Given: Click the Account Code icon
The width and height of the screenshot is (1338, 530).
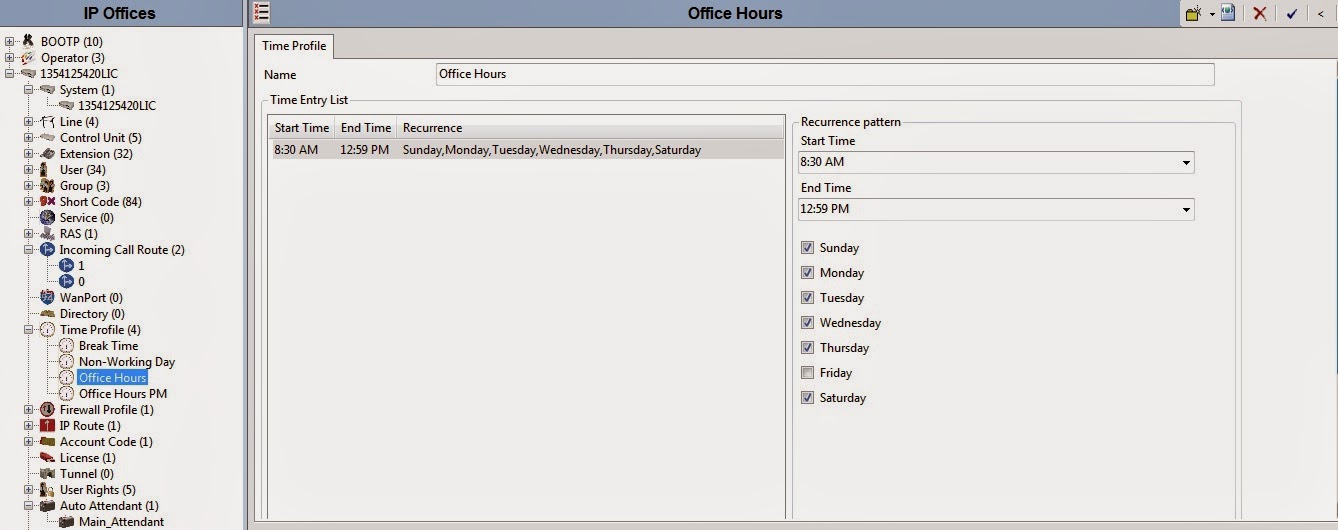Looking at the screenshot, I should [x=47, y=441].
